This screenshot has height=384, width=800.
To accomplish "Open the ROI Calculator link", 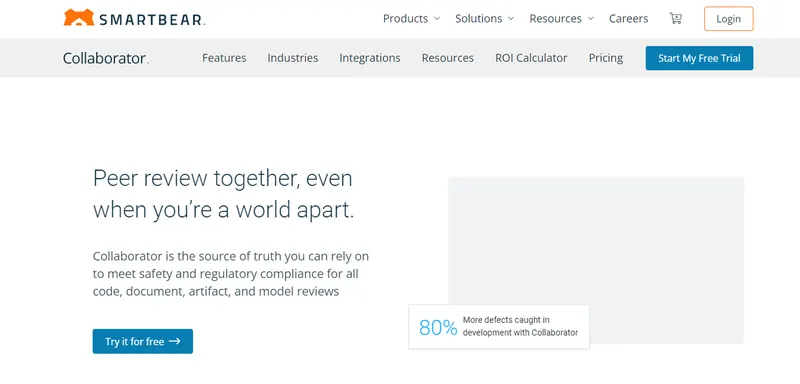I will 531,58.
